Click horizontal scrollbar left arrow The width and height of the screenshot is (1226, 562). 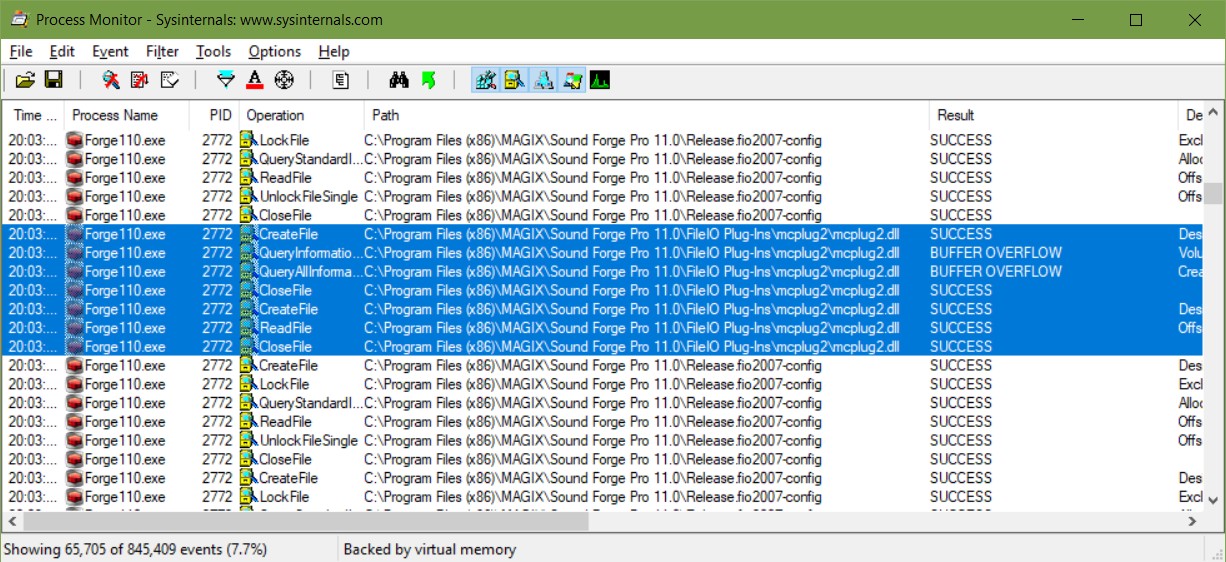[x=13, y=521]
